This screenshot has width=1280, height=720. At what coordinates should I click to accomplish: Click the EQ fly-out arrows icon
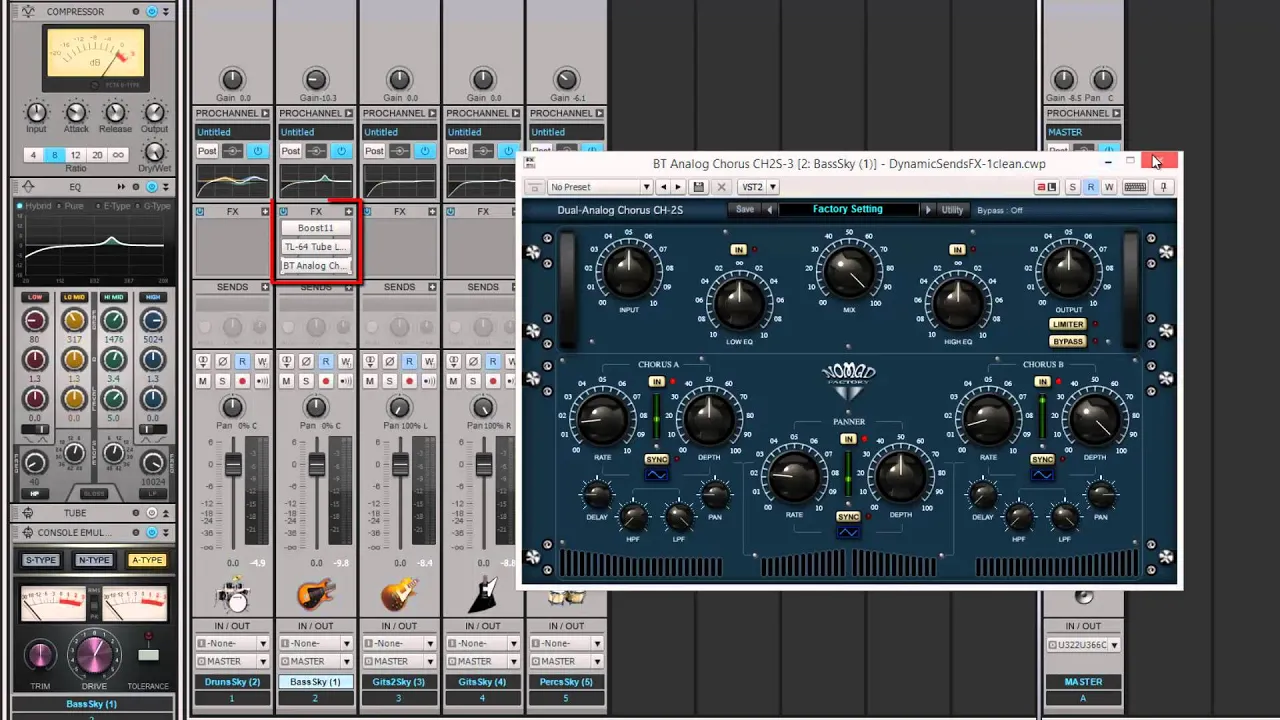point(122,187)
